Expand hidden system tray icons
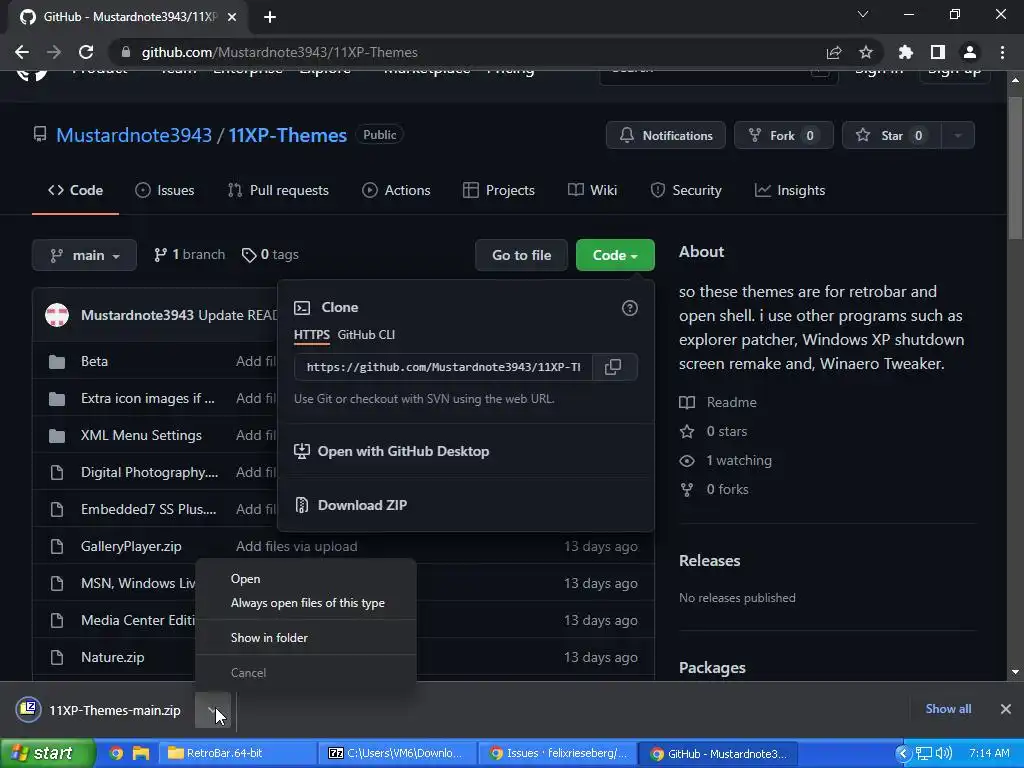Viewport: 1024px width, 768px height. 904,753
